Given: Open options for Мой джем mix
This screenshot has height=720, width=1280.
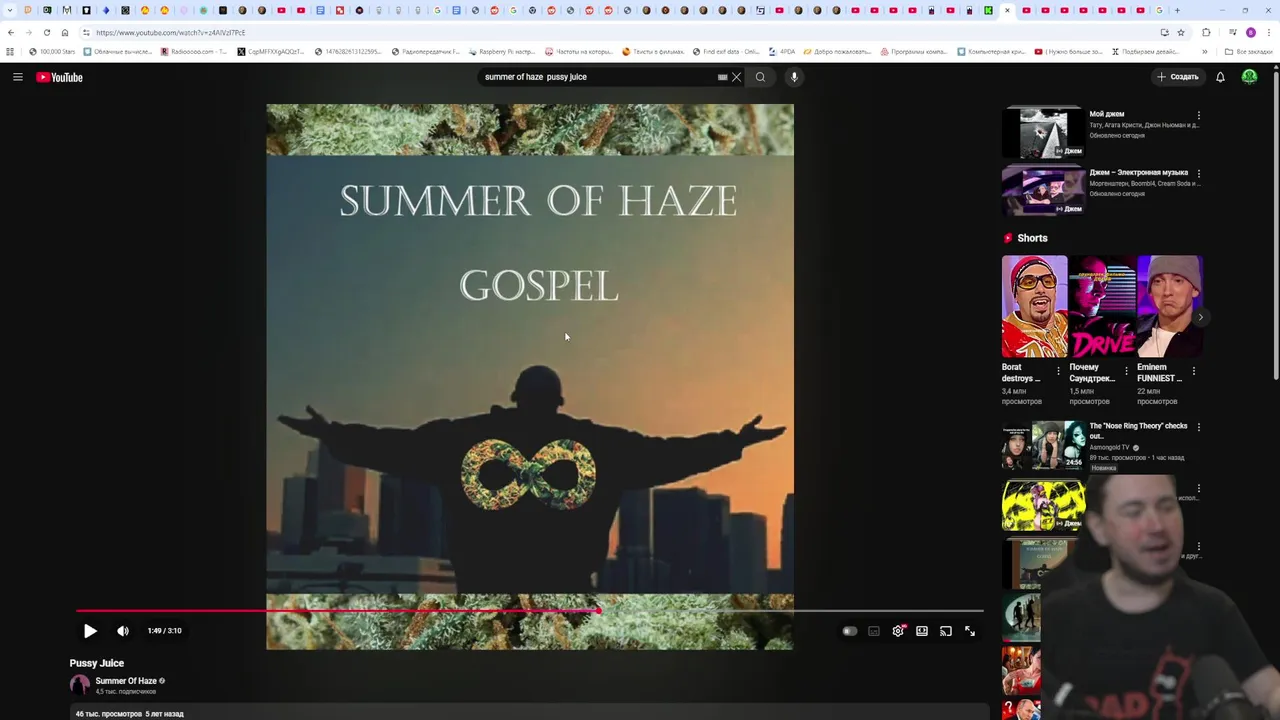Looking at the screenshot, I should (1199, 115).
